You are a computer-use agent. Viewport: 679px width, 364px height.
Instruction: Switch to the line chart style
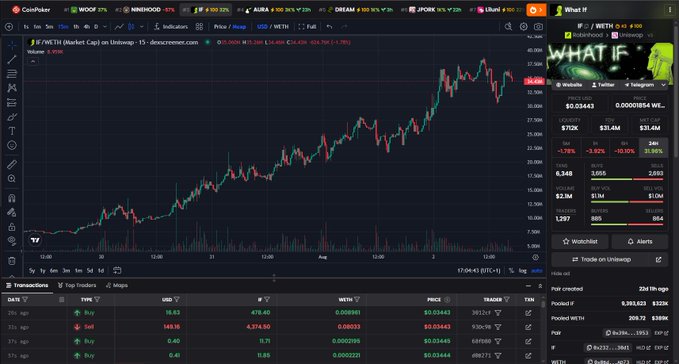coord(119,27)
